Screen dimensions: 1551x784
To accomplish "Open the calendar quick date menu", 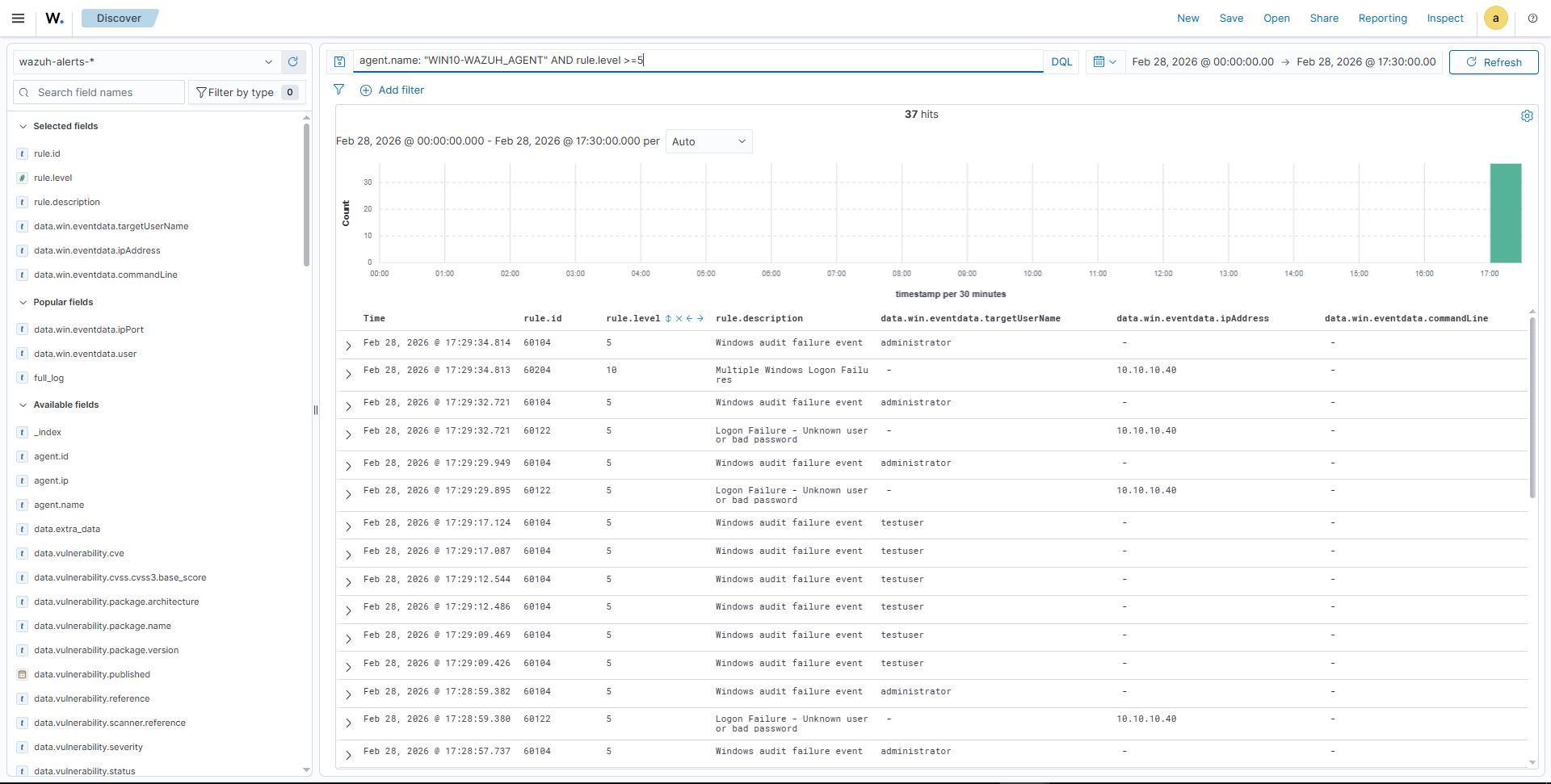I will click(x=1104, y=61).
